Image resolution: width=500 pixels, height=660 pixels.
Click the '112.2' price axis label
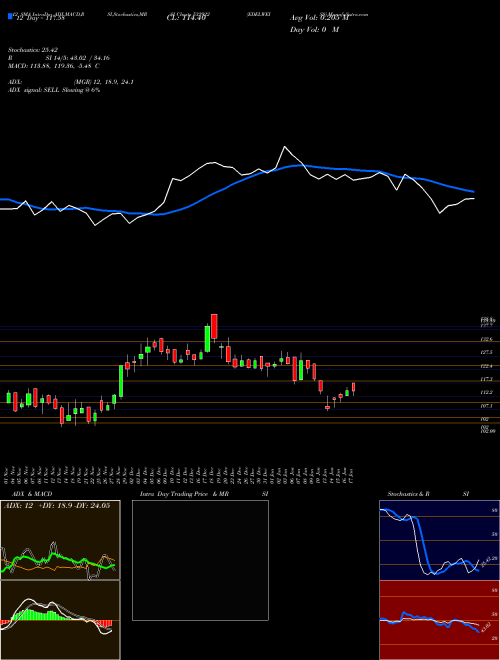(x=487, y=392)
